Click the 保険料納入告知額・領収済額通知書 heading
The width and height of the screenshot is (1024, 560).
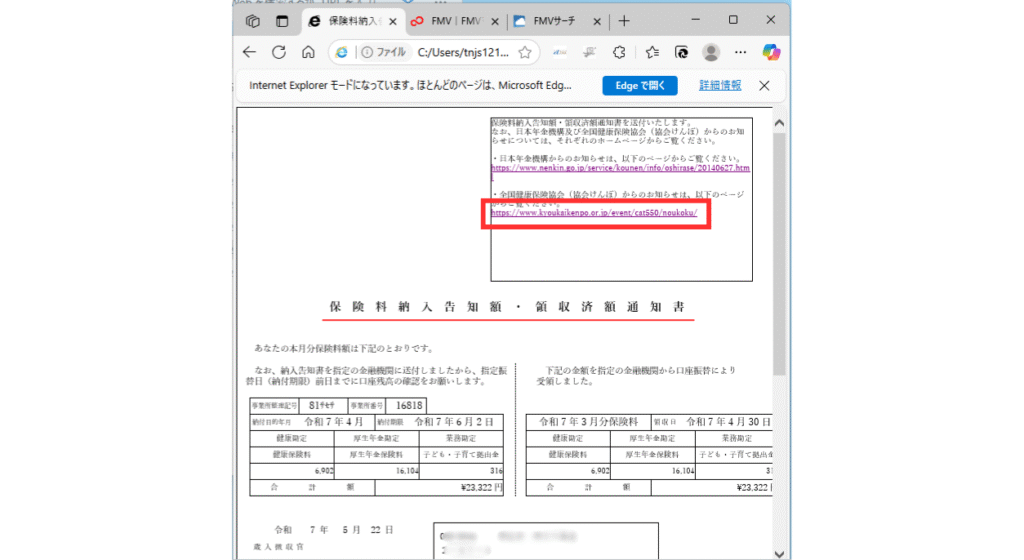pos(507,307)
